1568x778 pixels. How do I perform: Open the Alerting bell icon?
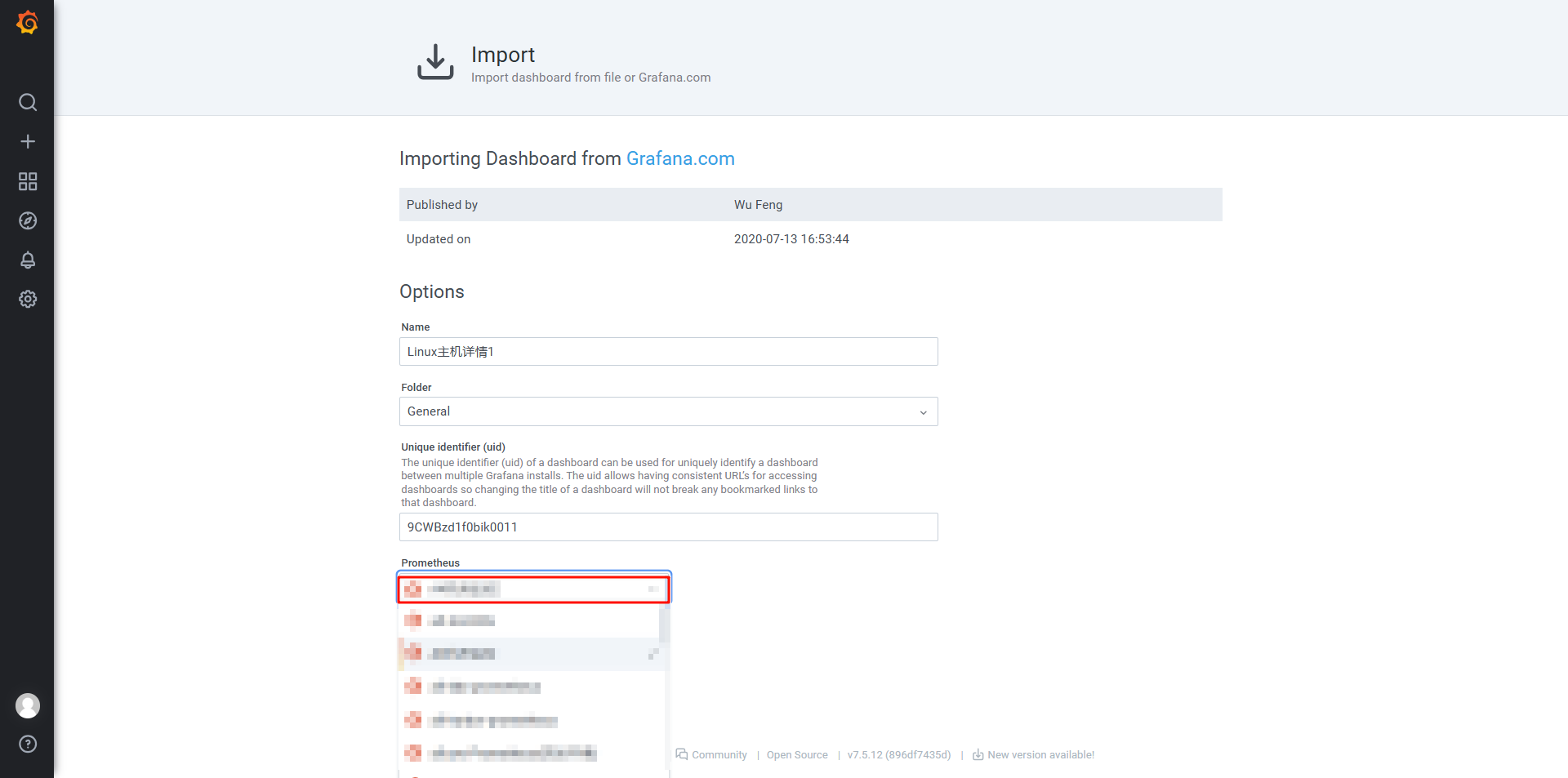click(x=28, y=260)
